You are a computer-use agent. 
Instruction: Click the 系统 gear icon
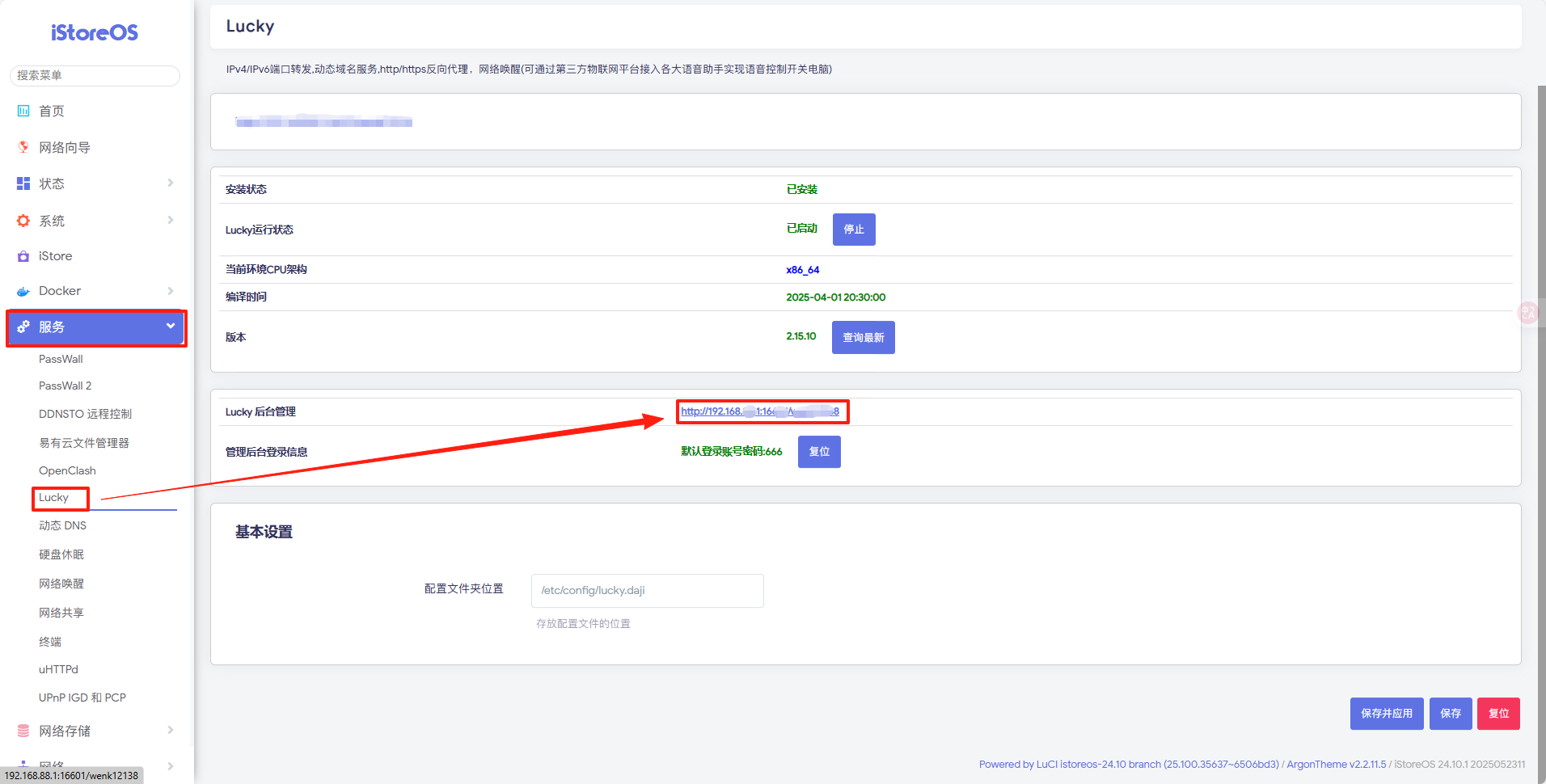tap(23, 221)
